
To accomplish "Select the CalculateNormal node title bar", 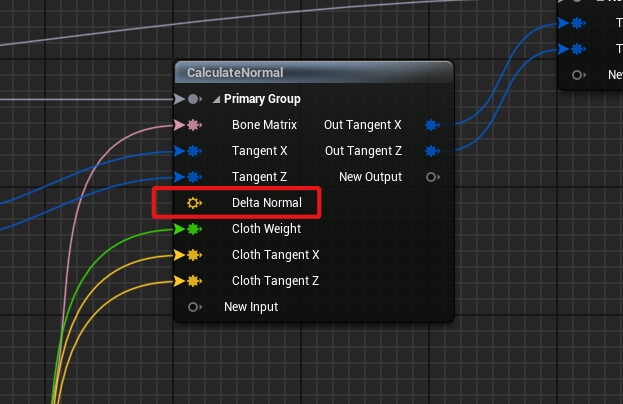I will tap(314, 73).
